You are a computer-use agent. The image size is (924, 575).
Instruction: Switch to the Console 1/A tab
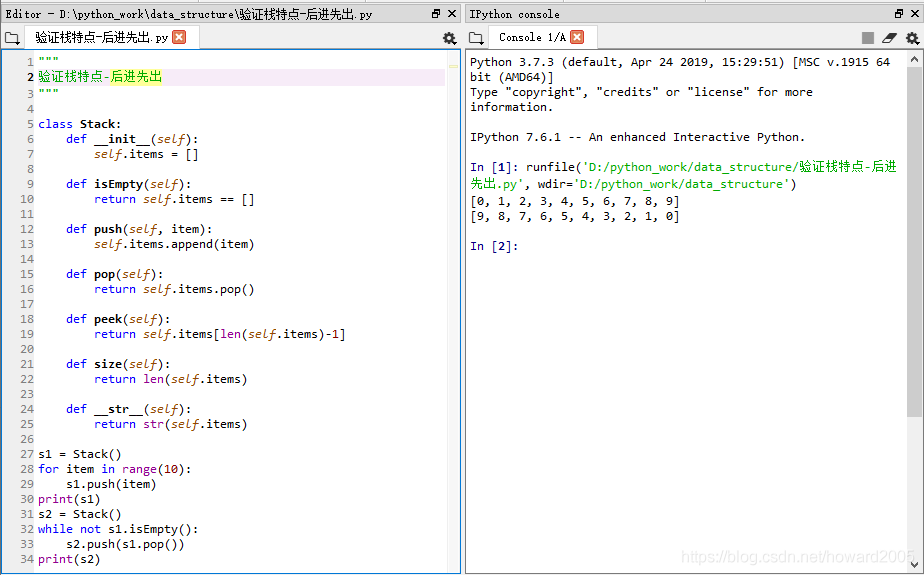pos(532,37)
